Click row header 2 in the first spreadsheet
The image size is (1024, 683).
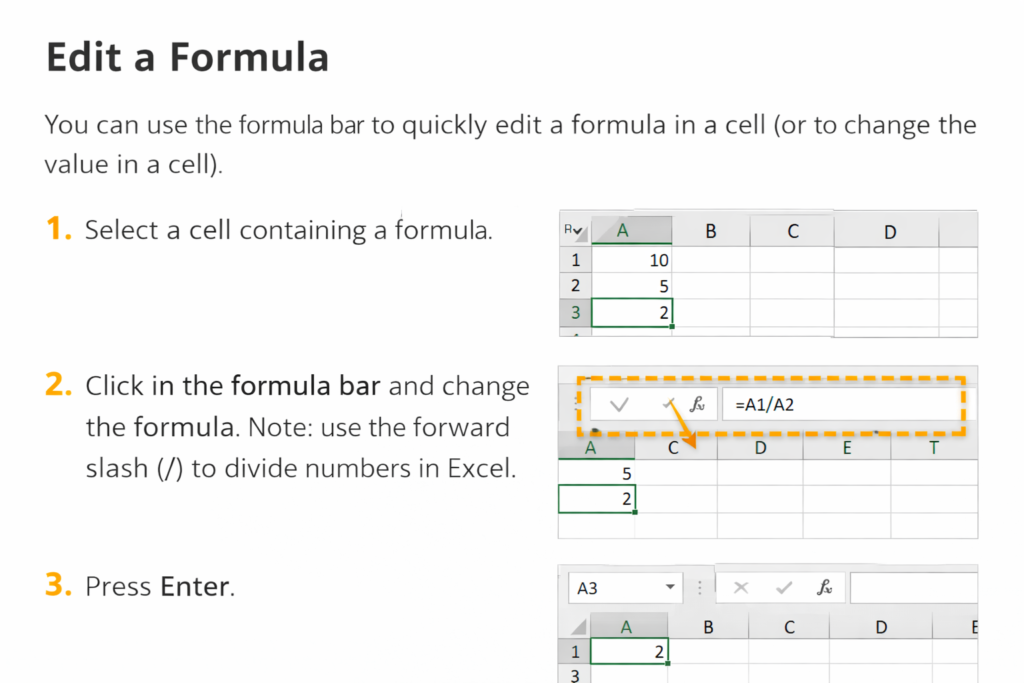click(x=575, y=286)
